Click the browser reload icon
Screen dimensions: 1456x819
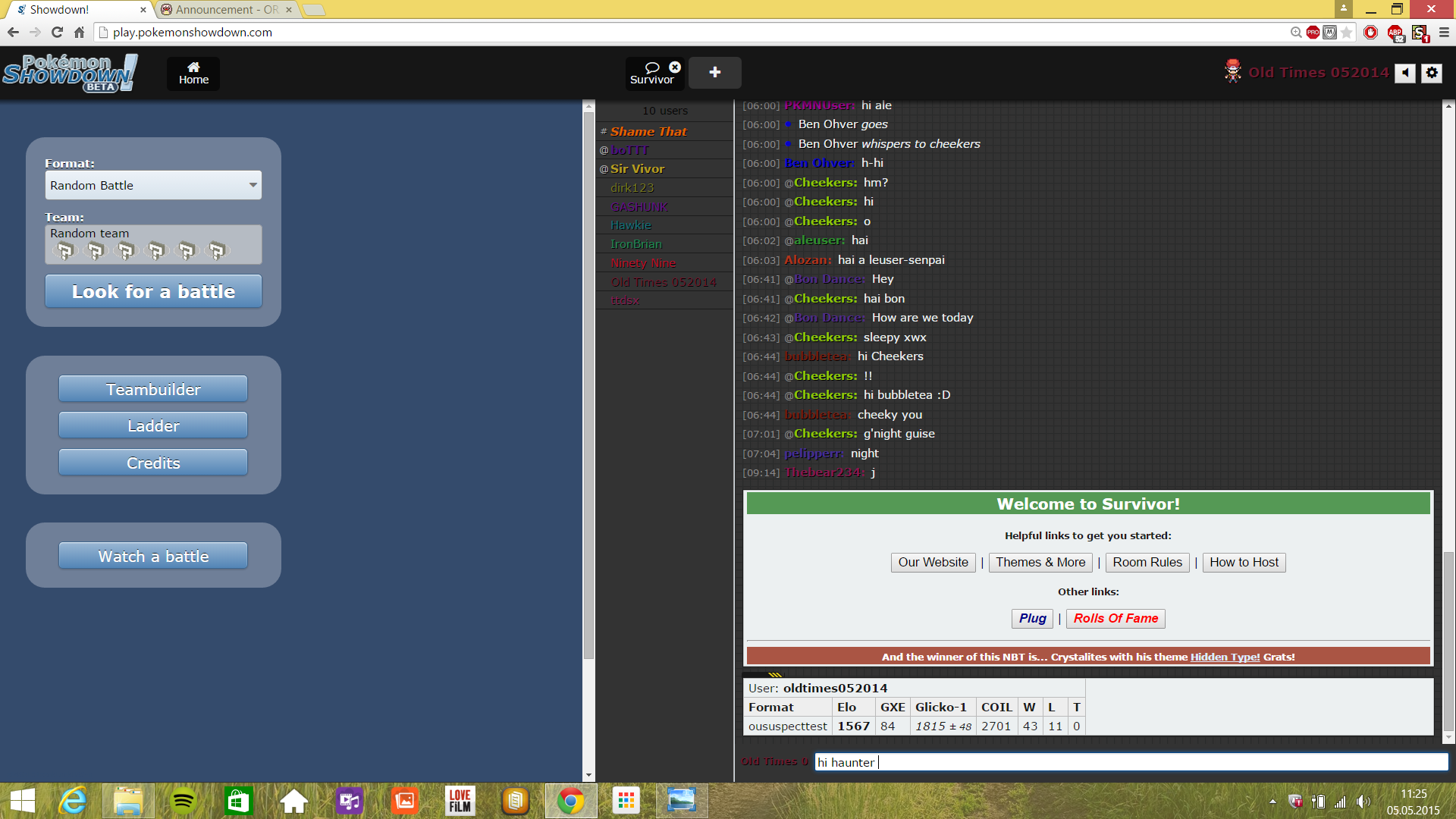[x=57, y=32]
